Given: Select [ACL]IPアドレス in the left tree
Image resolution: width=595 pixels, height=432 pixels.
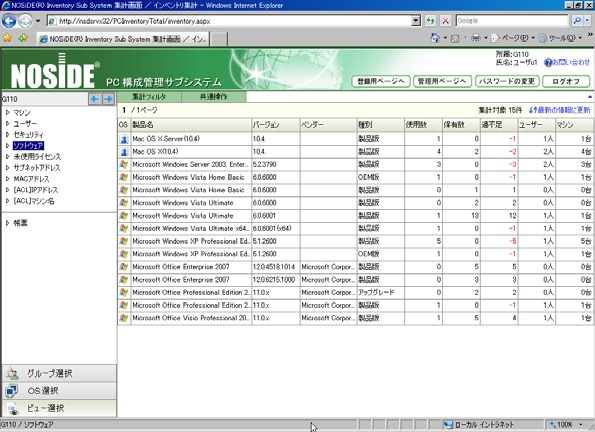Looking at the screenshot, I should pos(36,190).
